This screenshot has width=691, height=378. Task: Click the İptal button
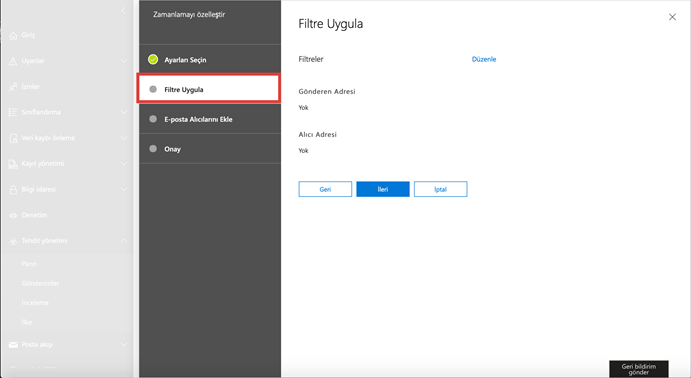point(441,189)
